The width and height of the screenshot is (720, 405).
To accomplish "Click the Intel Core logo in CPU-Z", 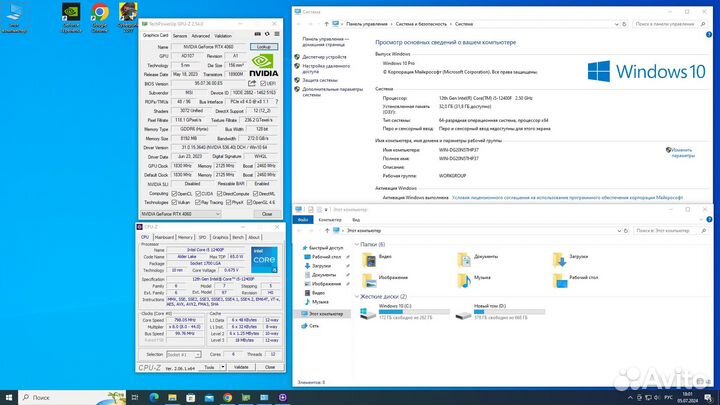I will [264, 260].
